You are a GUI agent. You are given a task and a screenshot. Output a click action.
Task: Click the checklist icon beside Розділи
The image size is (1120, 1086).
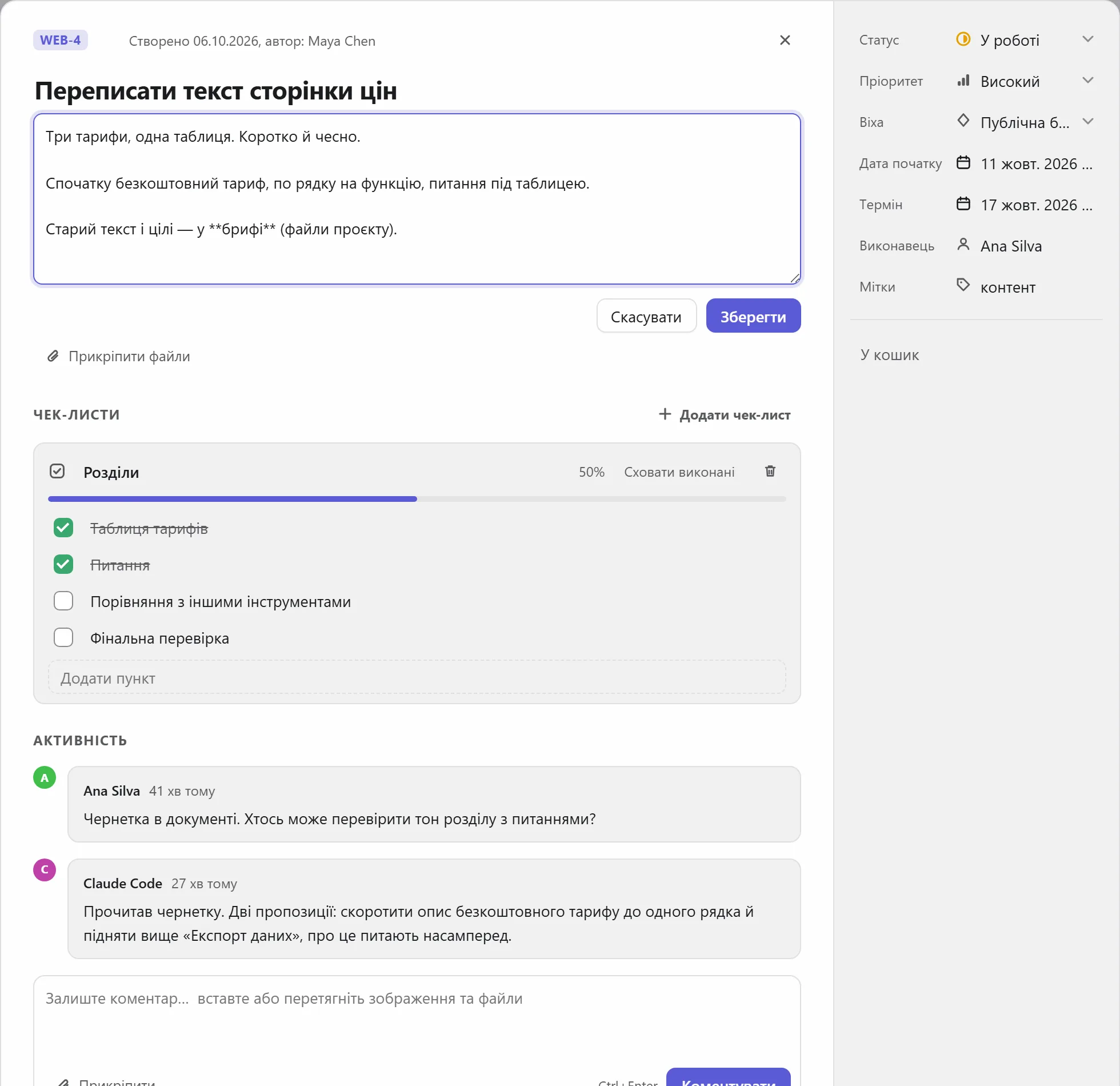57,471
